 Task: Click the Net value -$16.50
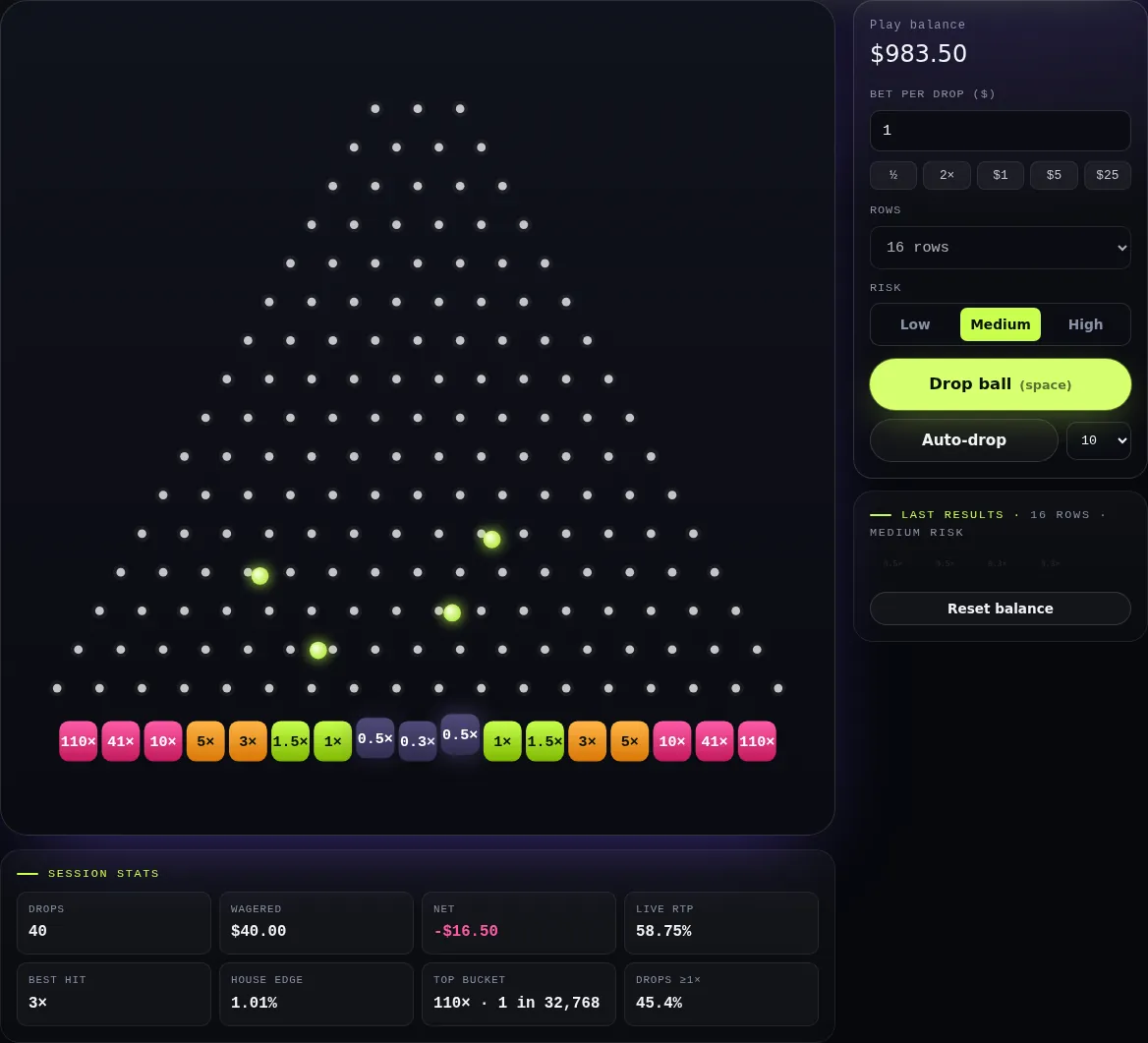pos(466,931)
